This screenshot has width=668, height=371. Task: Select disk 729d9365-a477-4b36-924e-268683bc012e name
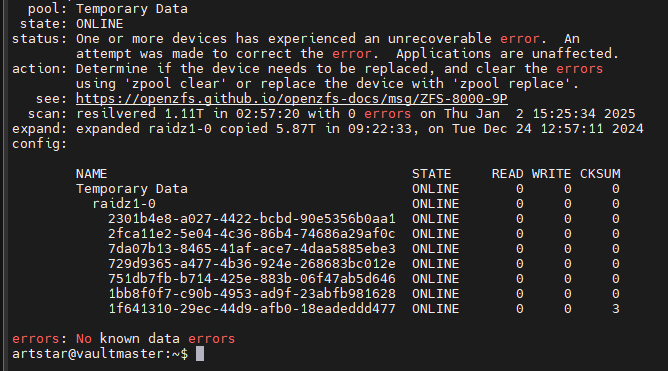coord(252,264)
